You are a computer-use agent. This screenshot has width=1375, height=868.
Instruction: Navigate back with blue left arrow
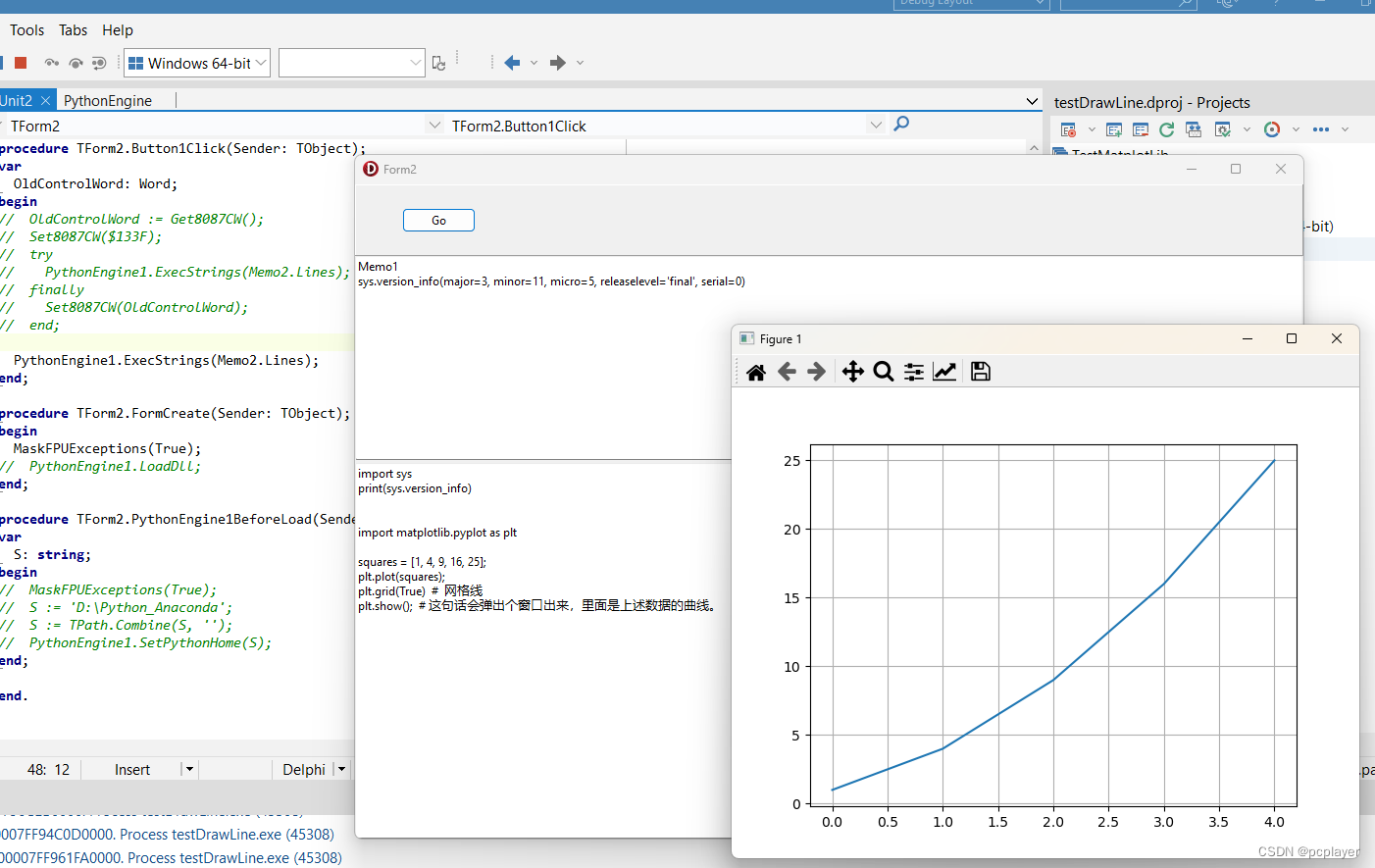[512, 63]
